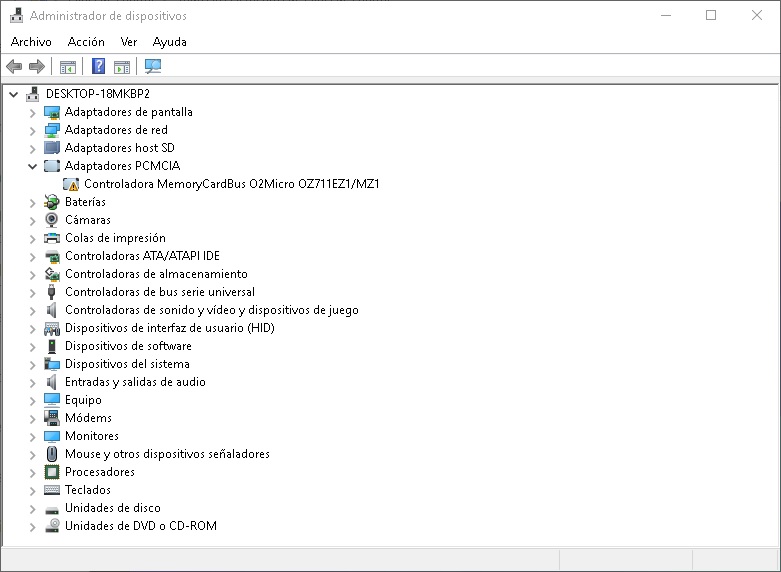The image size is (781, 572).
Task: Click the Baterías battery icon
Action: point(52,202)
